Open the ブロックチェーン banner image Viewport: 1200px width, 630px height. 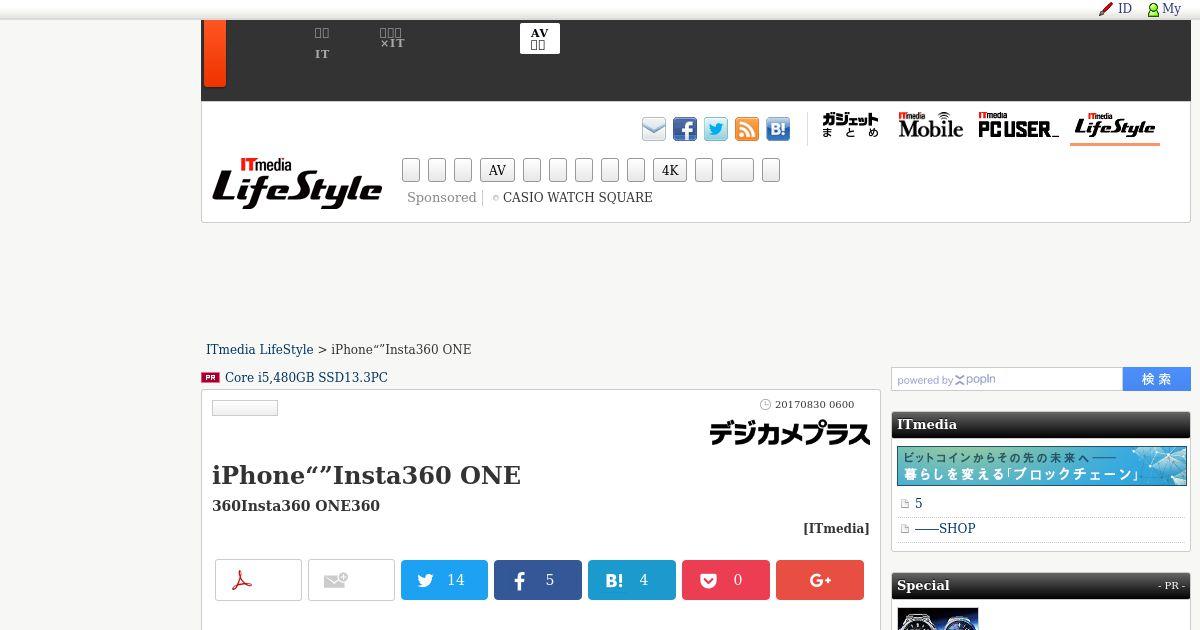[1042, 466]
